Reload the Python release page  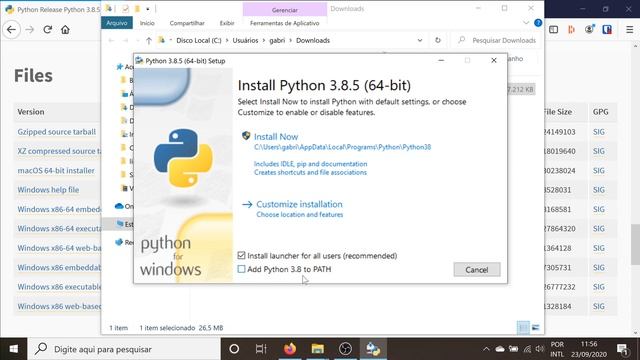click(x=47, y=29)
